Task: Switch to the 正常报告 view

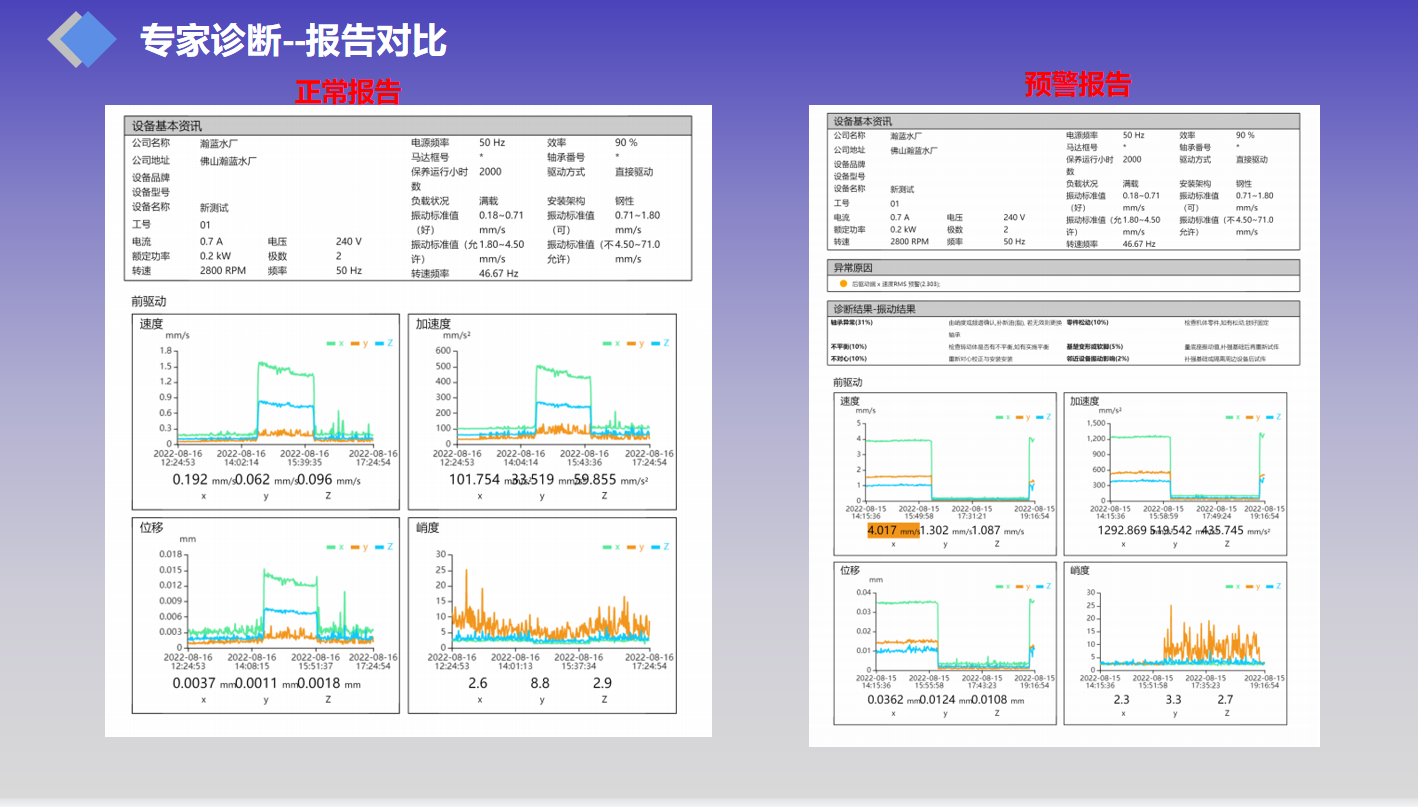Action: pyautogui.click(x=349, y=90)
